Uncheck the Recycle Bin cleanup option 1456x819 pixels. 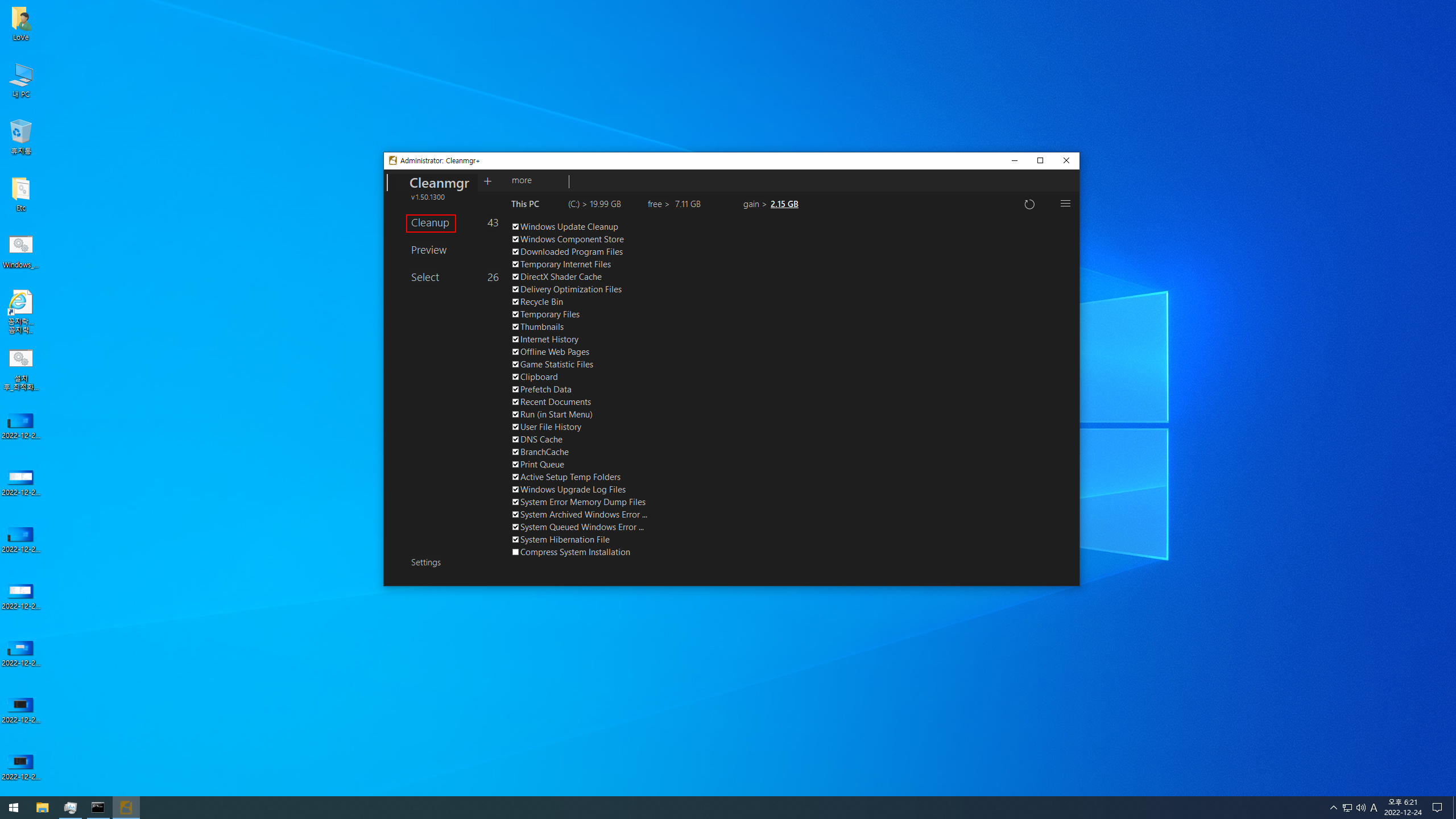coord(515,302)
